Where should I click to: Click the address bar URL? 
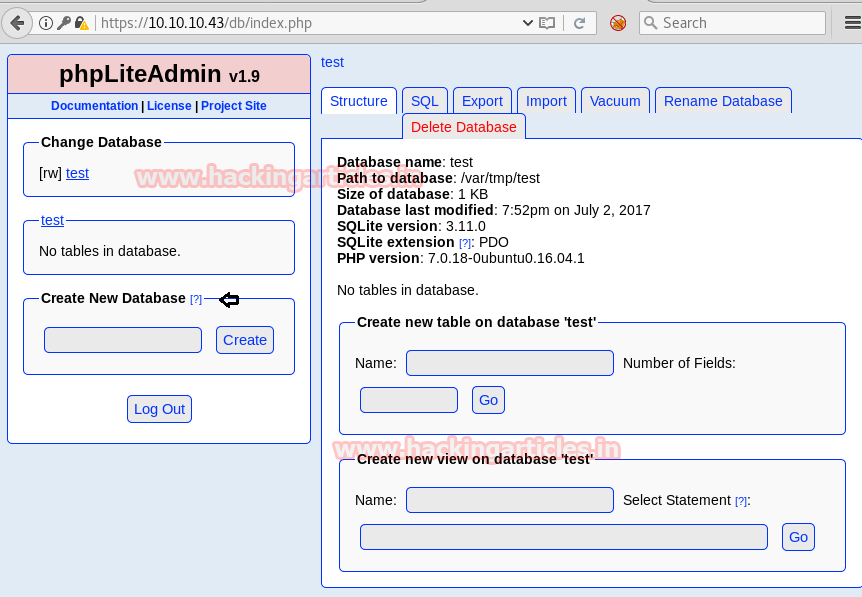pos(206,23)
